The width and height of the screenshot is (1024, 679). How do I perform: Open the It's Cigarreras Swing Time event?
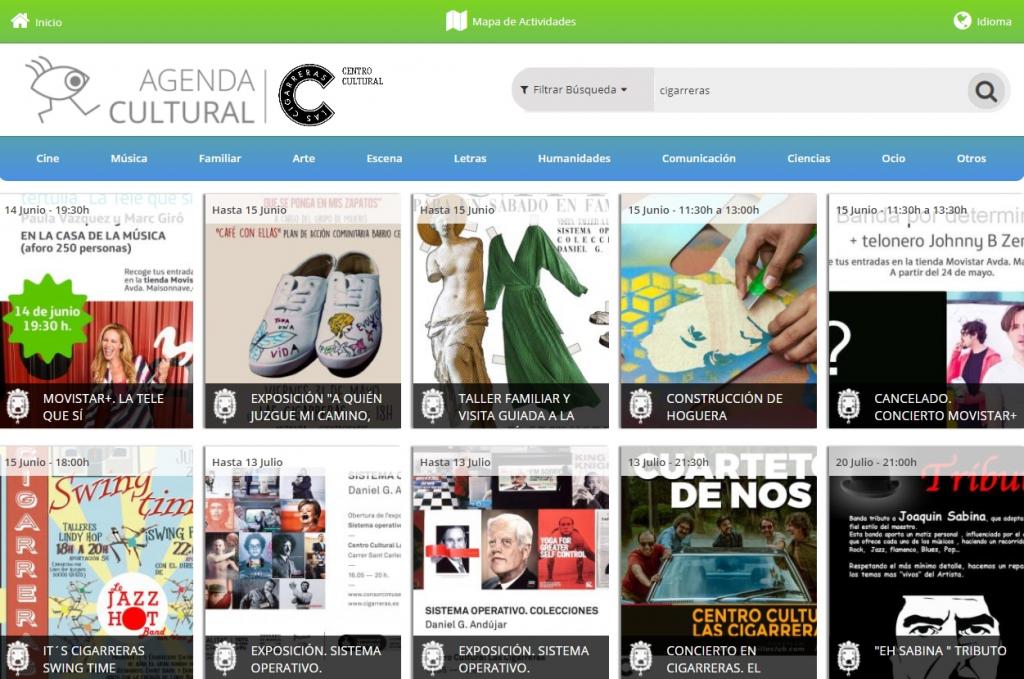click(96, 563)
